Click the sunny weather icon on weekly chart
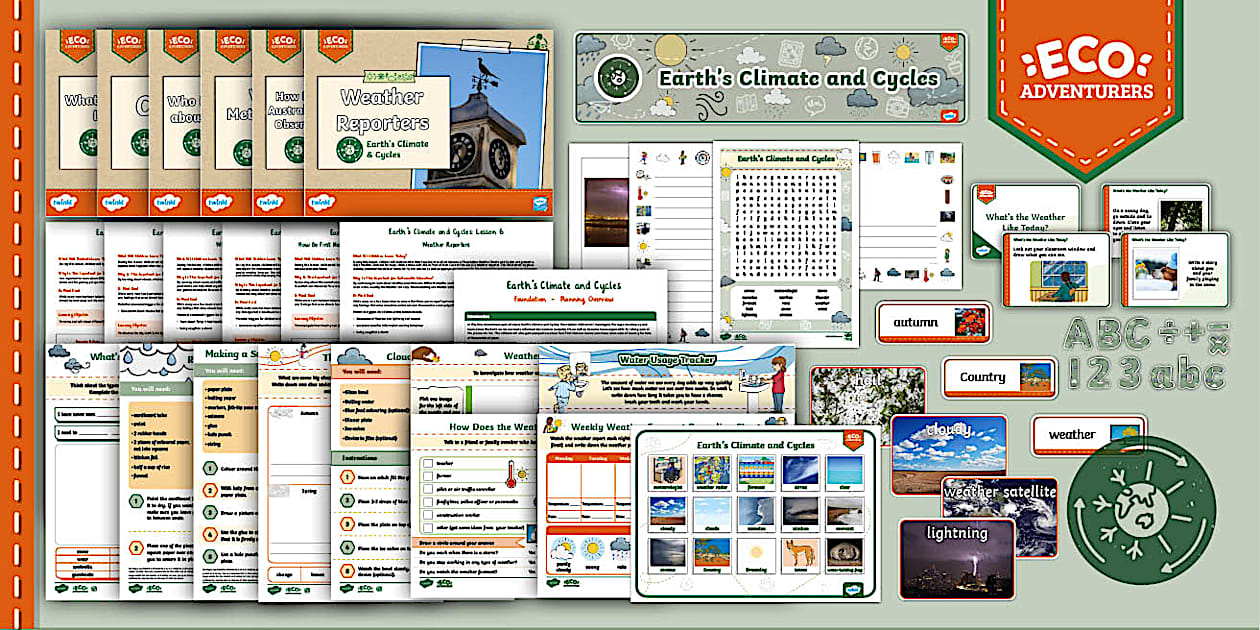Screen dimensions: 1260x630 [594, 550]
